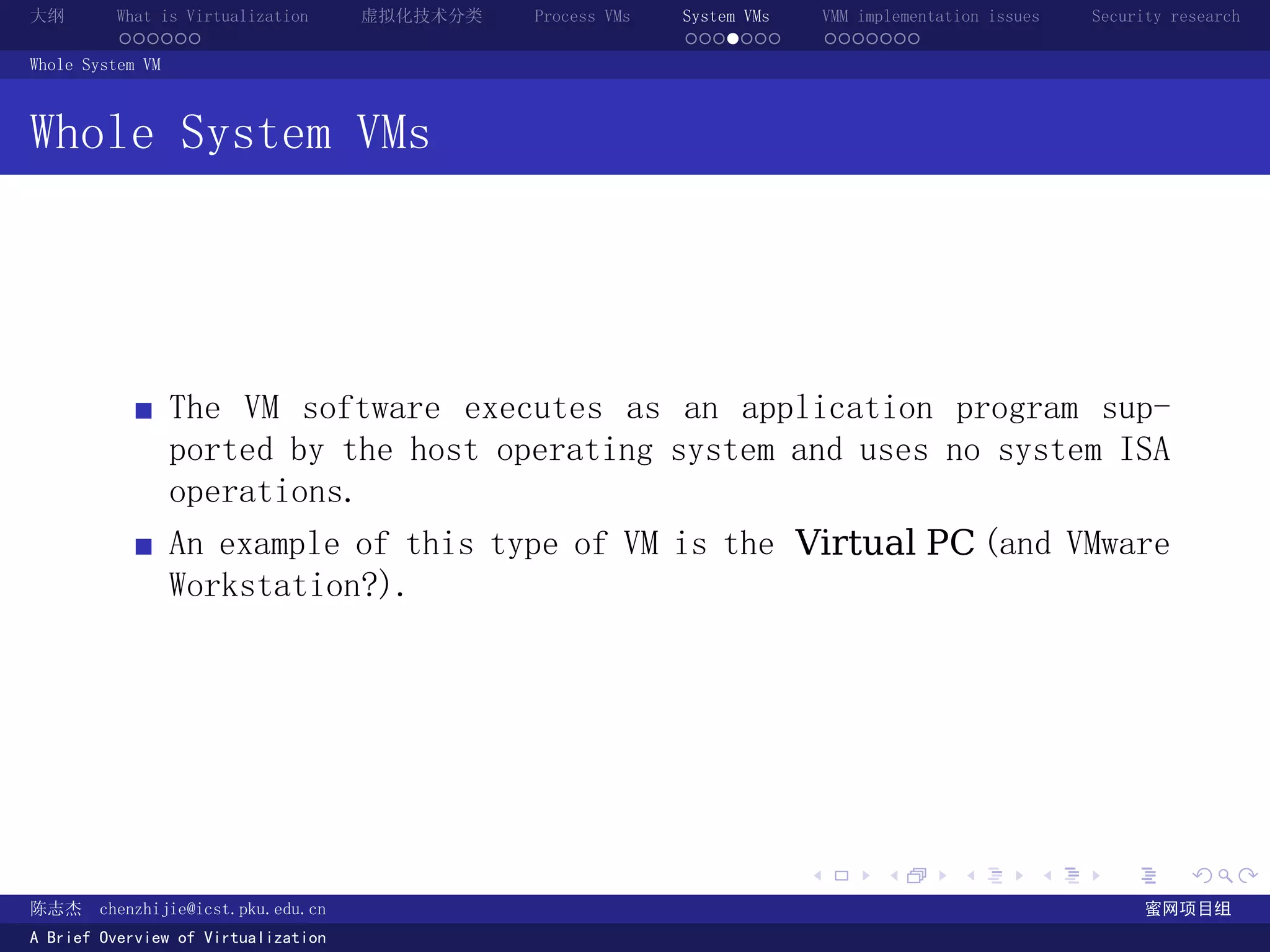This screenshot has height=952, width=1270.
Task: Select last slide dot under System VMs
Action: pos(775,38)
